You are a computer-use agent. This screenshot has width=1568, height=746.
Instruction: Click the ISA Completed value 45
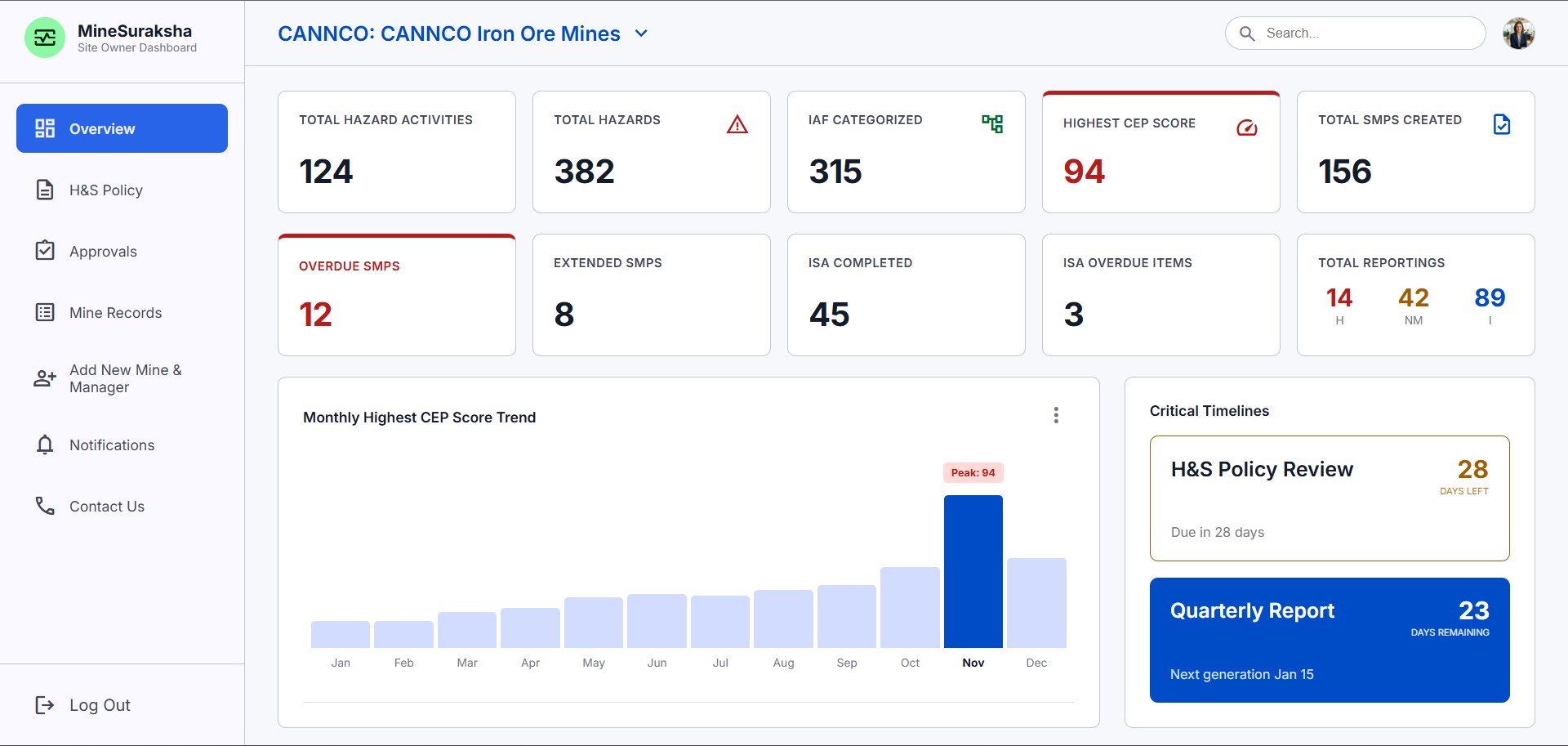(x=830, y=315)
